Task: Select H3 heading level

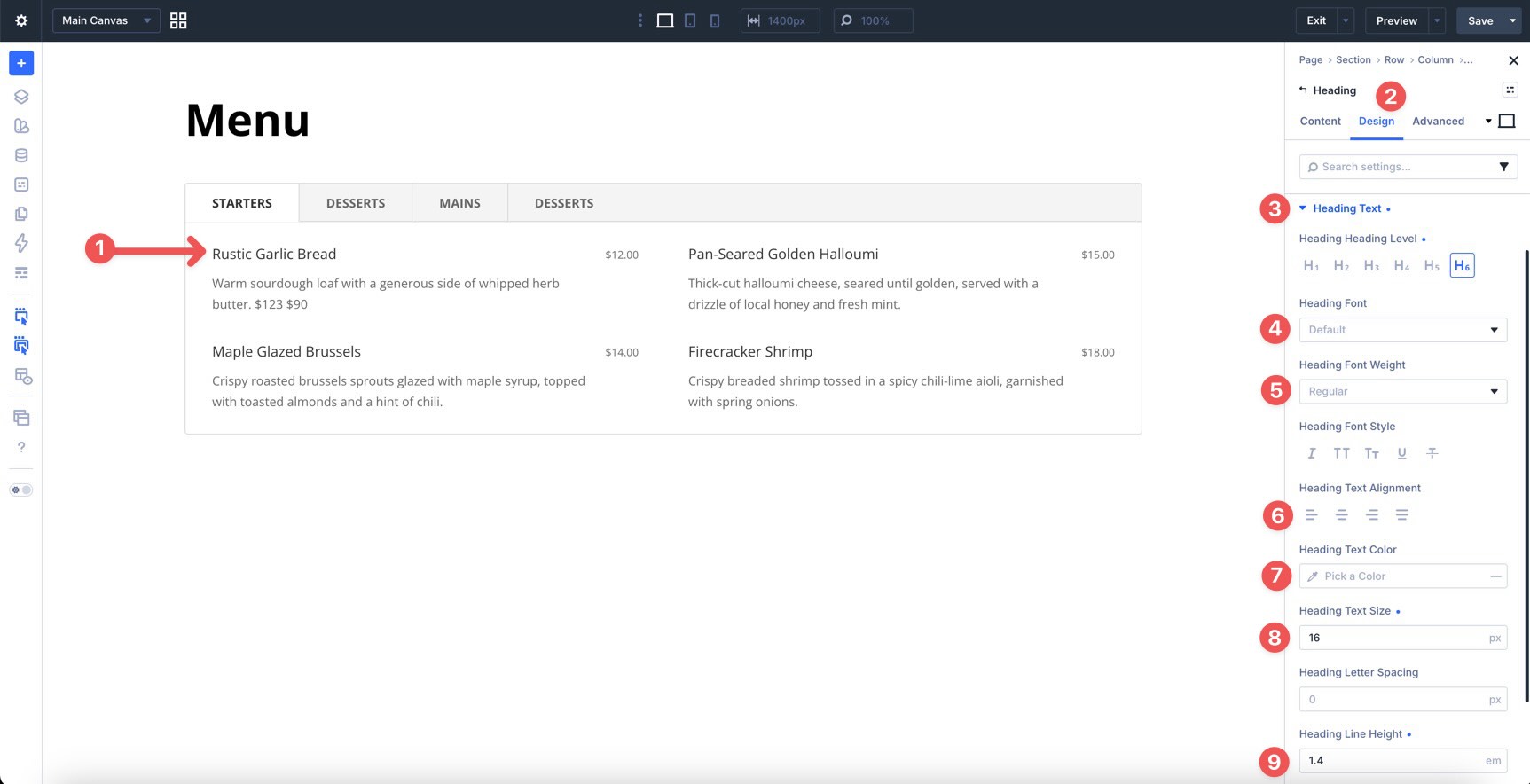Action: pyautogui.click(x=1371, y=265)
